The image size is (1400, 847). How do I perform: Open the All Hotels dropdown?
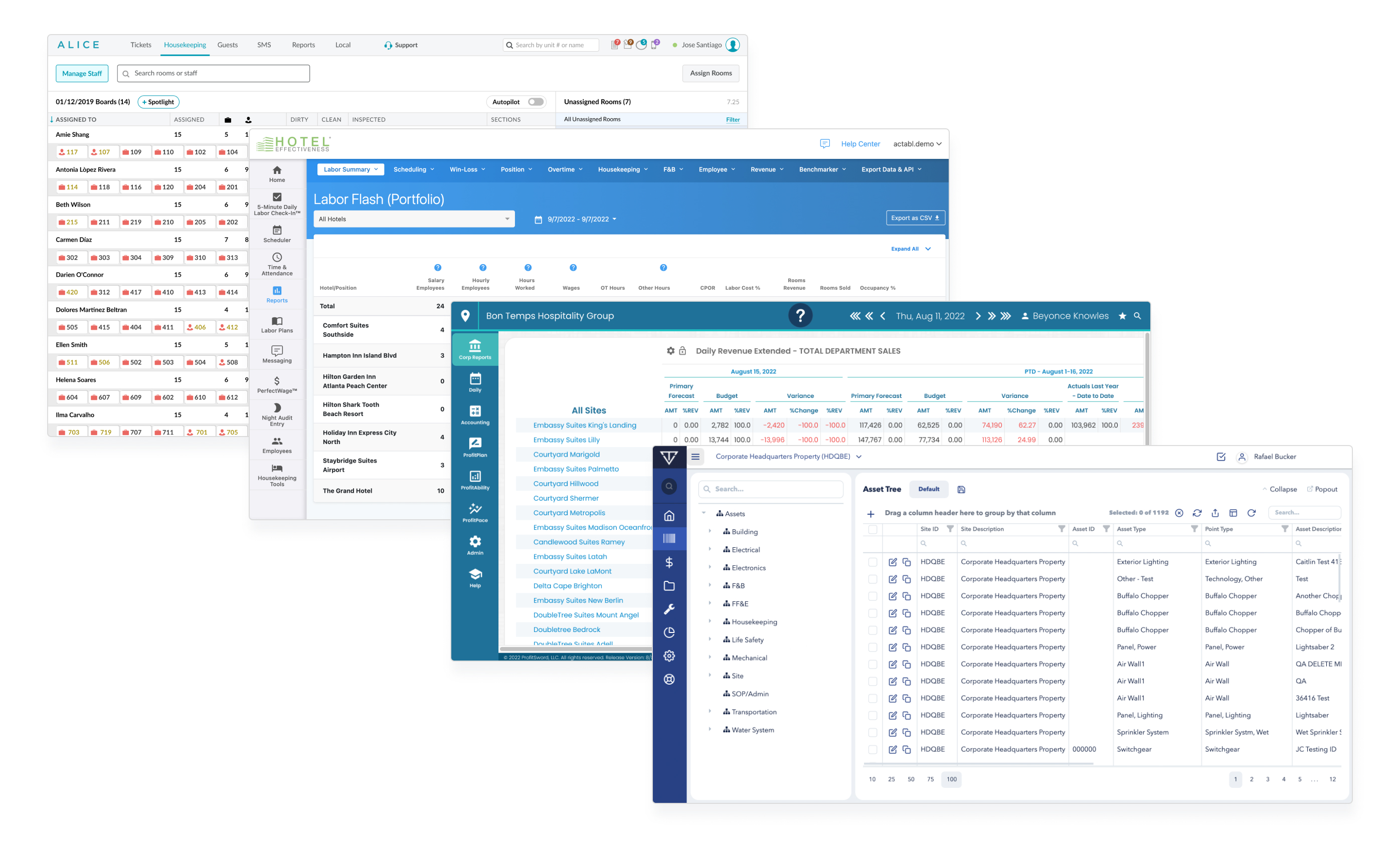[414, 219]
